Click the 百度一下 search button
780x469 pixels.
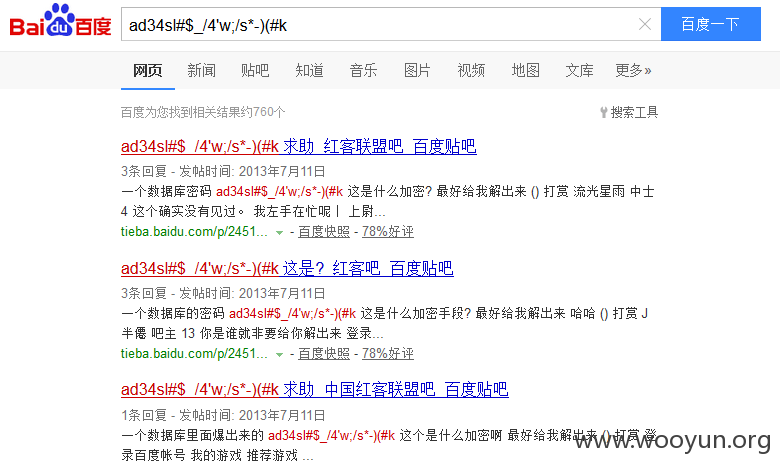710,24
